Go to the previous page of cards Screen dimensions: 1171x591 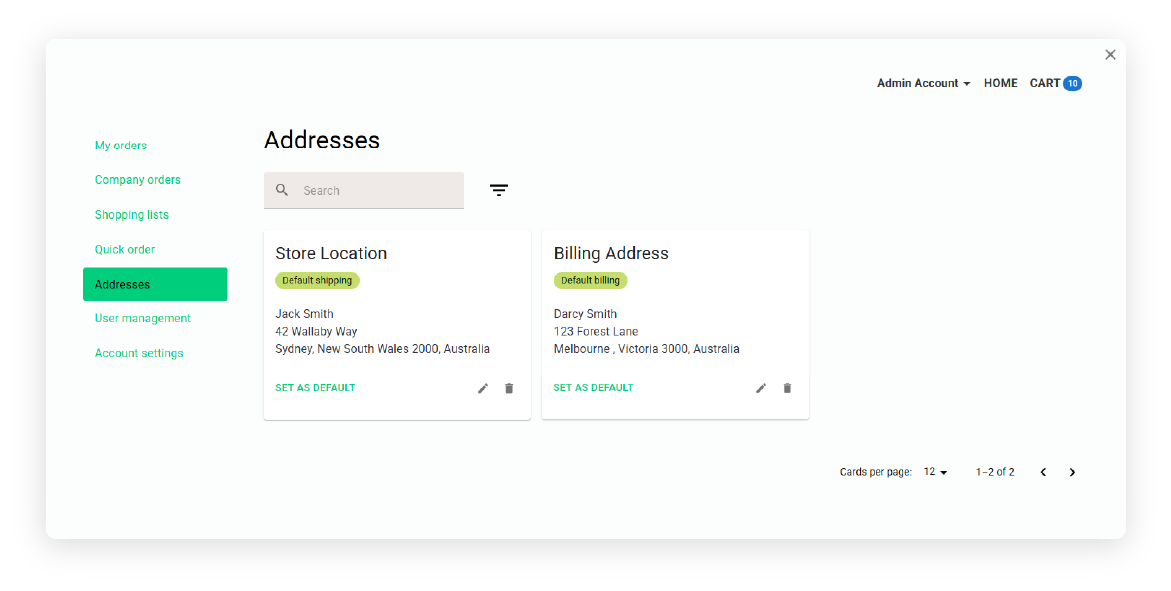[x=1043, y=472]
